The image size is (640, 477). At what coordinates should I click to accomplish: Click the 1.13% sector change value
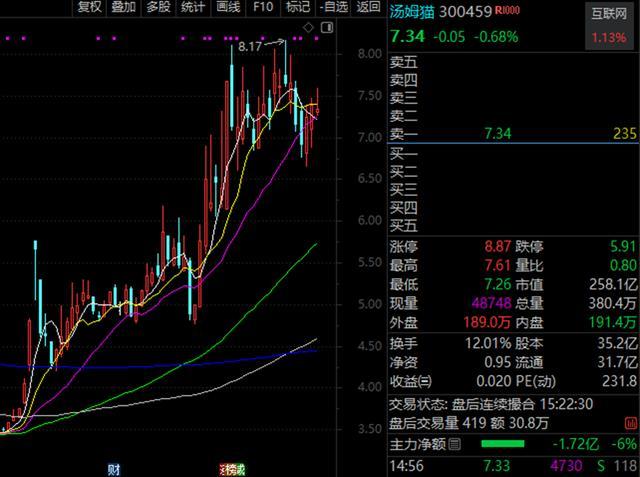point(609,38)
